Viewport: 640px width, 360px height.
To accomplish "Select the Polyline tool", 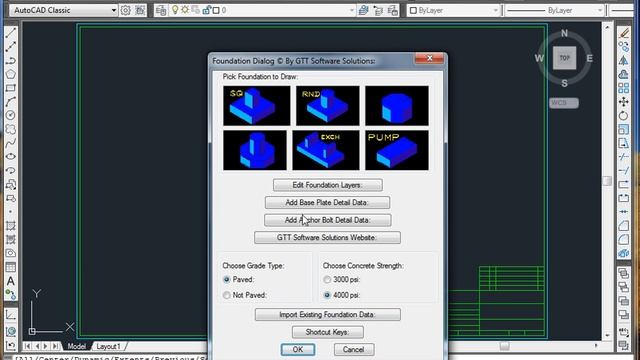I will tap(11, 60).
